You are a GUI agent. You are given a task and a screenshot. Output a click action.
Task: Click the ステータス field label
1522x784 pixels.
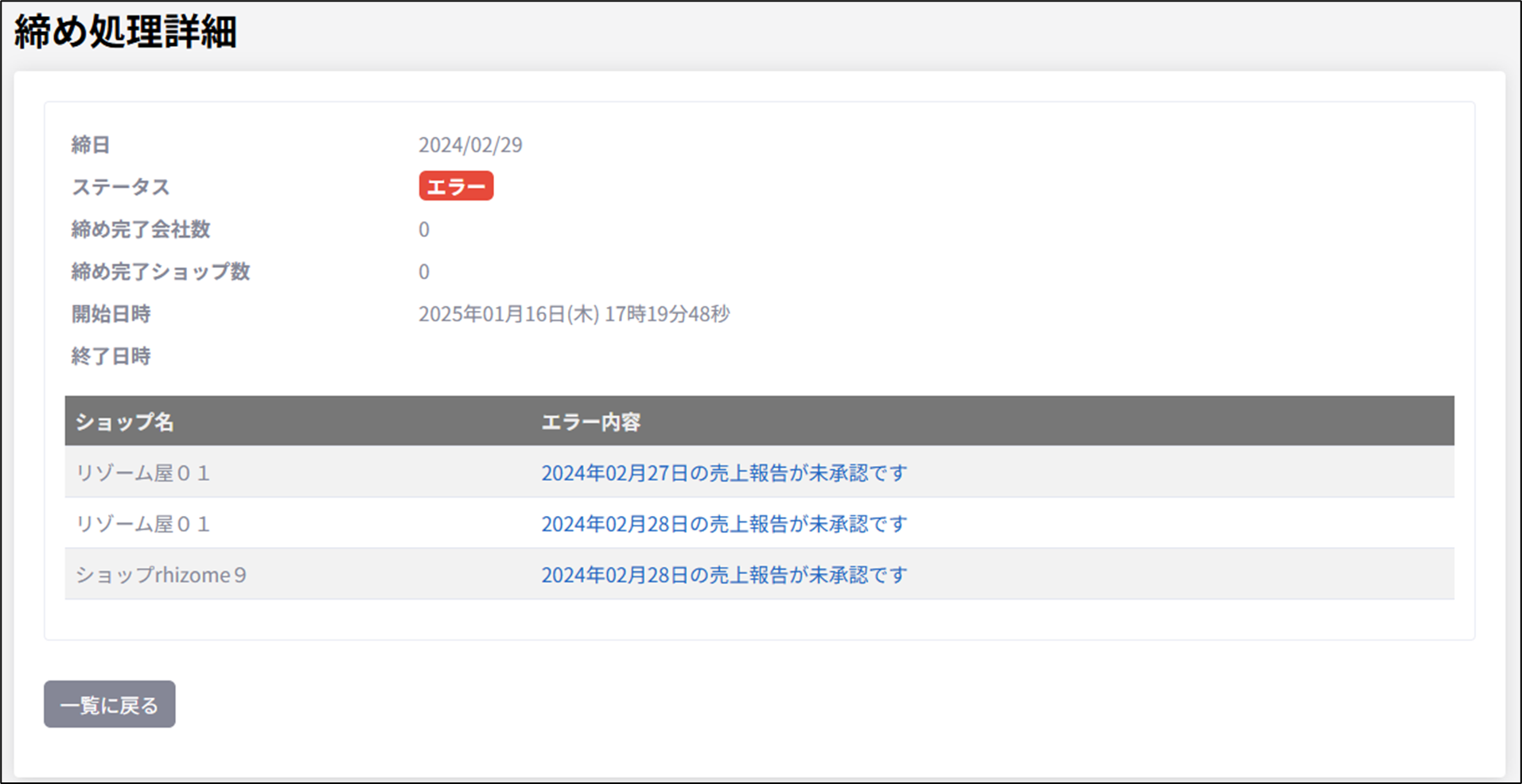click(120, 187)
